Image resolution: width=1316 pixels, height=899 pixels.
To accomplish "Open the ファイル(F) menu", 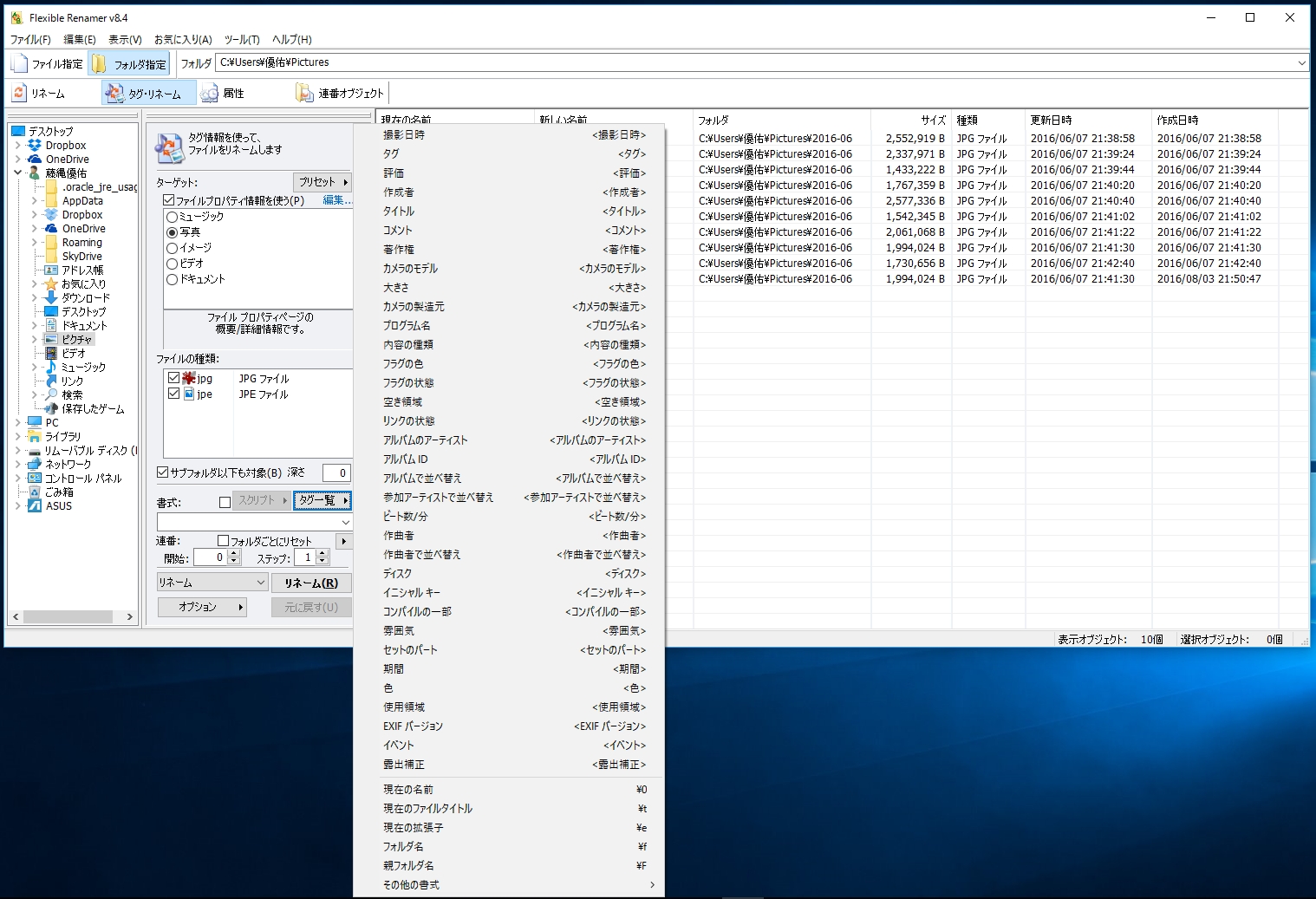I will click(x=30, y=40).
